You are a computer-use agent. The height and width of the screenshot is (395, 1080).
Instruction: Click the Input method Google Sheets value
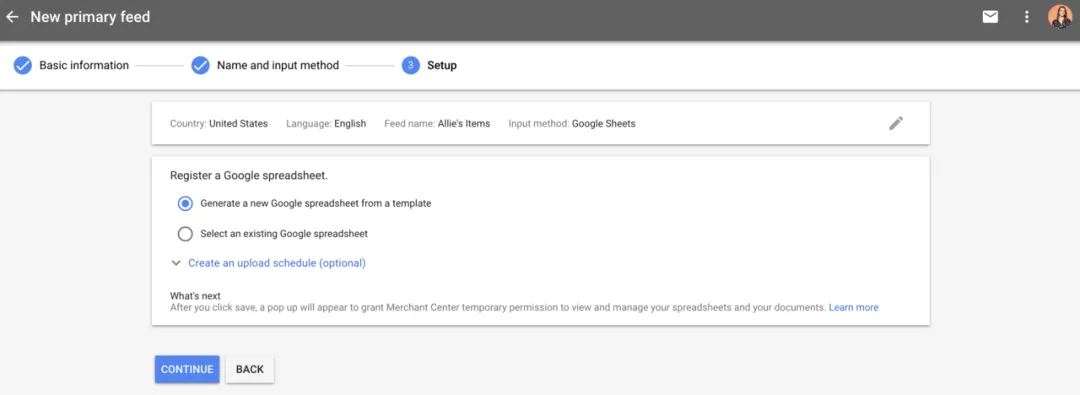pyautogui.click(x=603, y=124)
